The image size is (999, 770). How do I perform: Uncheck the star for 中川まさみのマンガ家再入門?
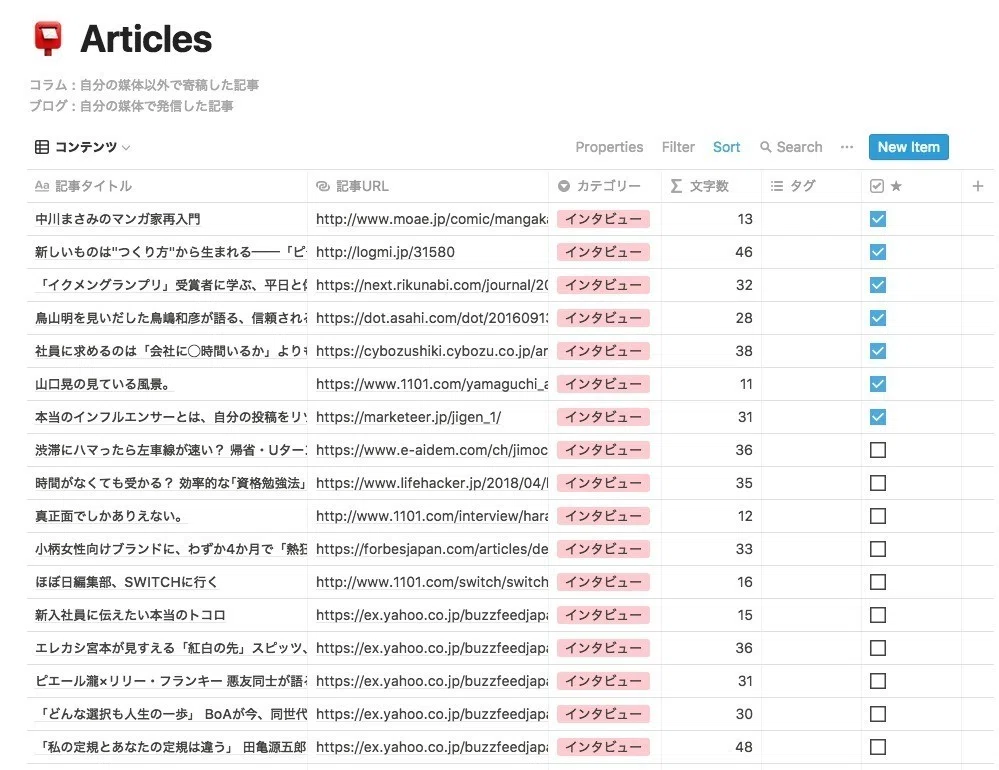click(877, 219)
